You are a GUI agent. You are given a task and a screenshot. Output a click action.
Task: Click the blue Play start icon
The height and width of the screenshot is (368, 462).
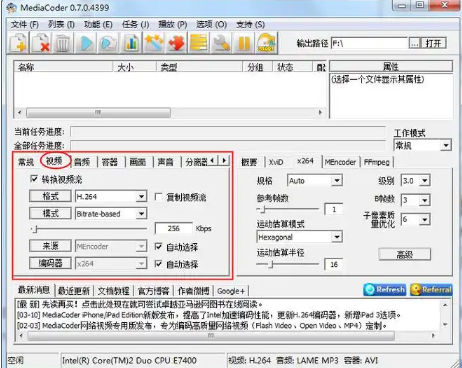(86, 43)
